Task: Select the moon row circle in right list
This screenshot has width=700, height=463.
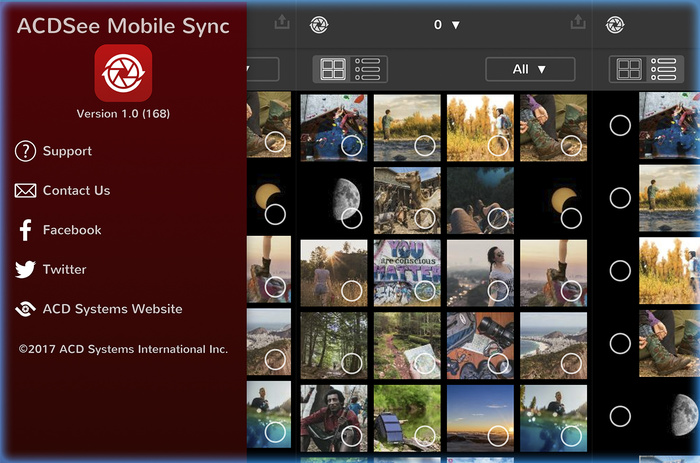Action: 620,416
